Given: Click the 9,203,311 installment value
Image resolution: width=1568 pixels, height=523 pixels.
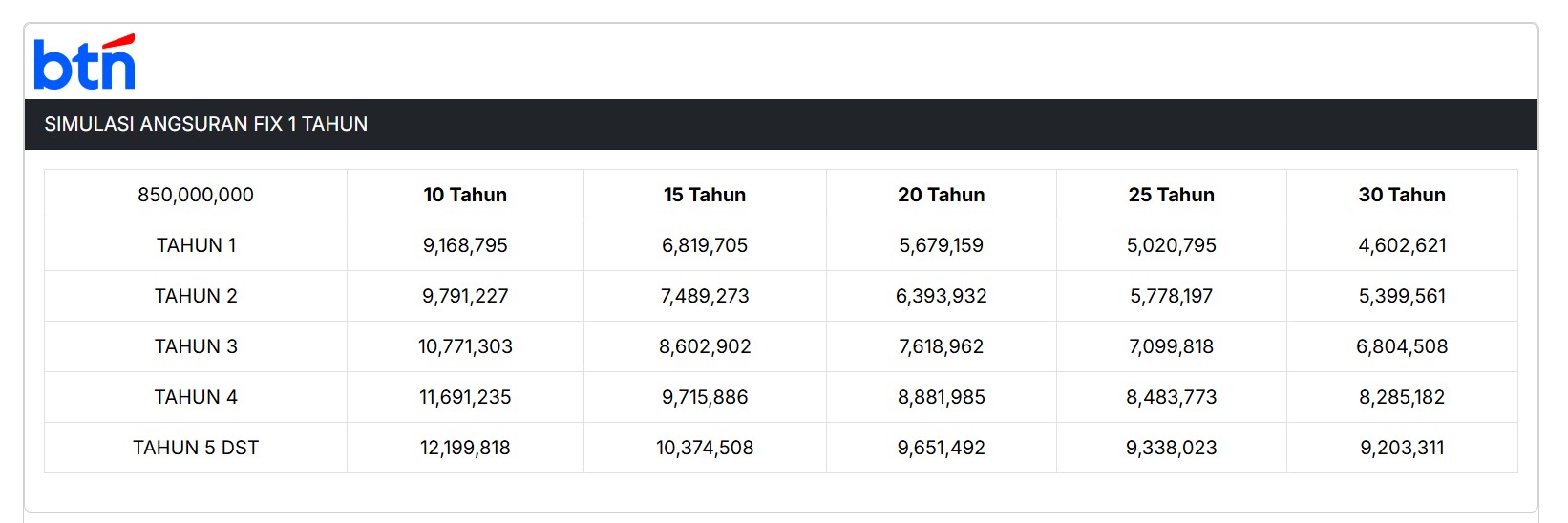Looking at the screenshot, I should point(1402,448).
